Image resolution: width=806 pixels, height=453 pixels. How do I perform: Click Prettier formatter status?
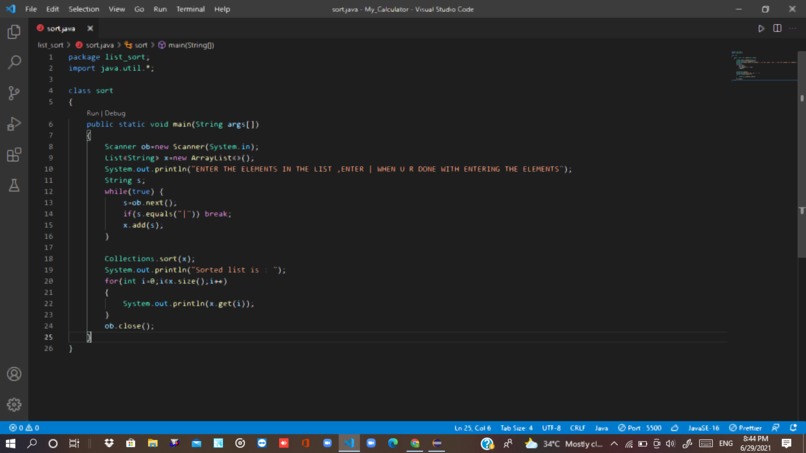[x=745, y=428]
